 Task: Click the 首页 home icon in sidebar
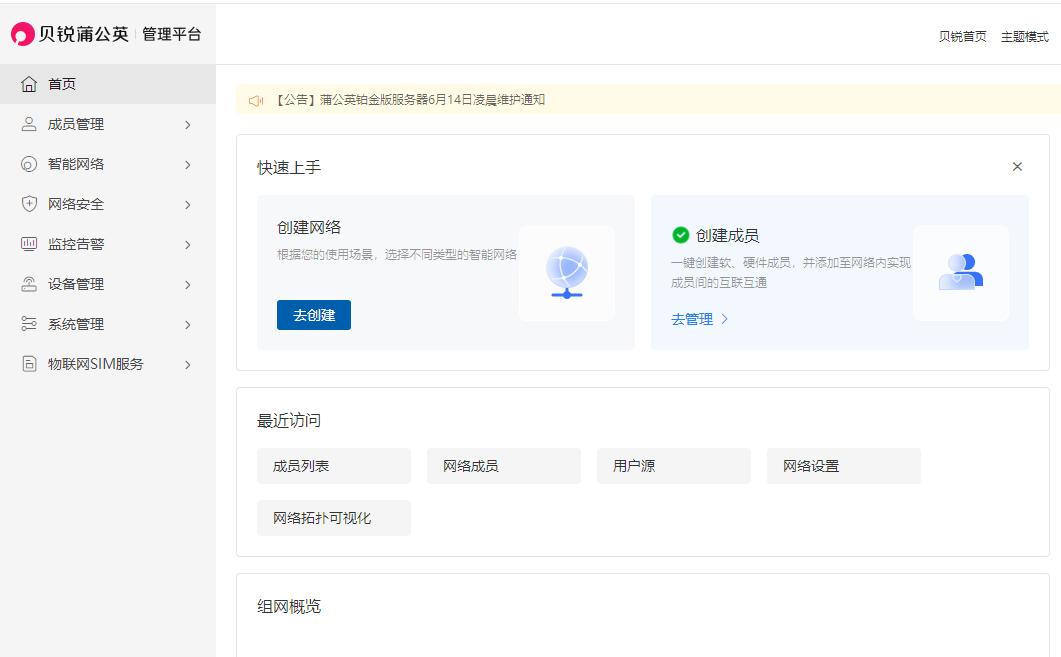click(x=31, y=84)
